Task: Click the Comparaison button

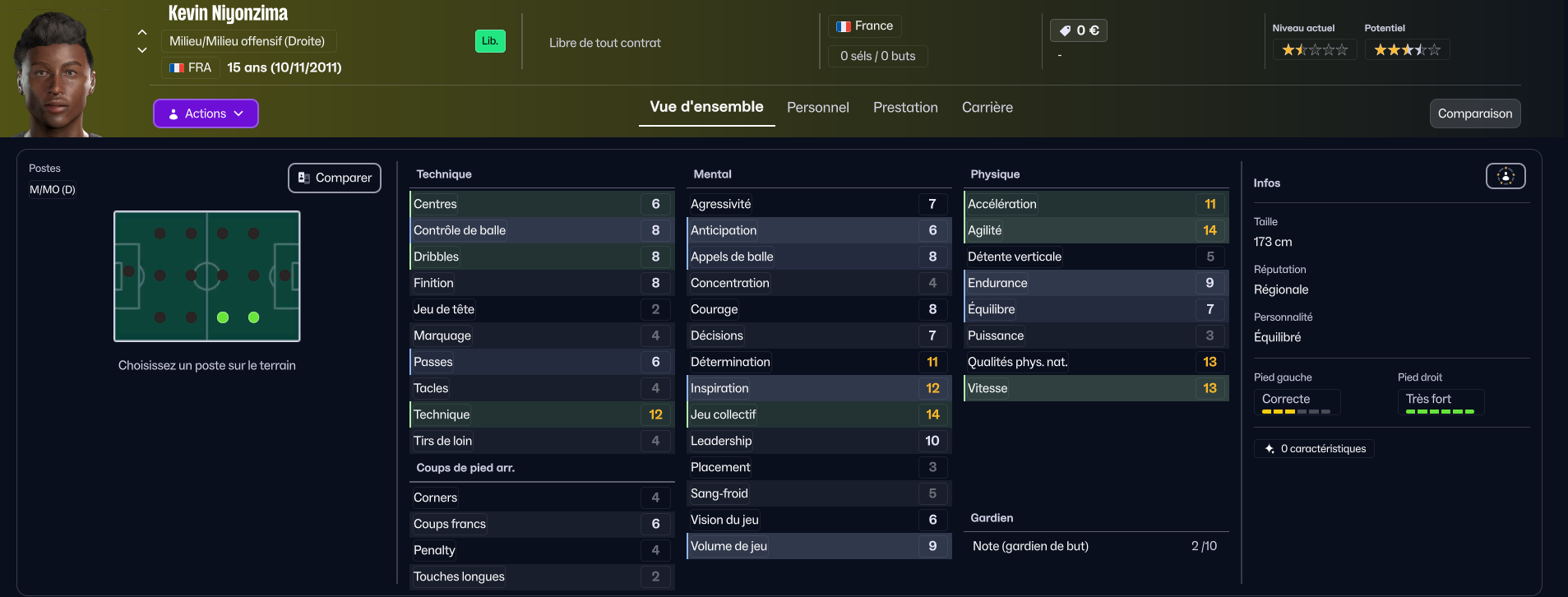Action: pos(1474,113)
